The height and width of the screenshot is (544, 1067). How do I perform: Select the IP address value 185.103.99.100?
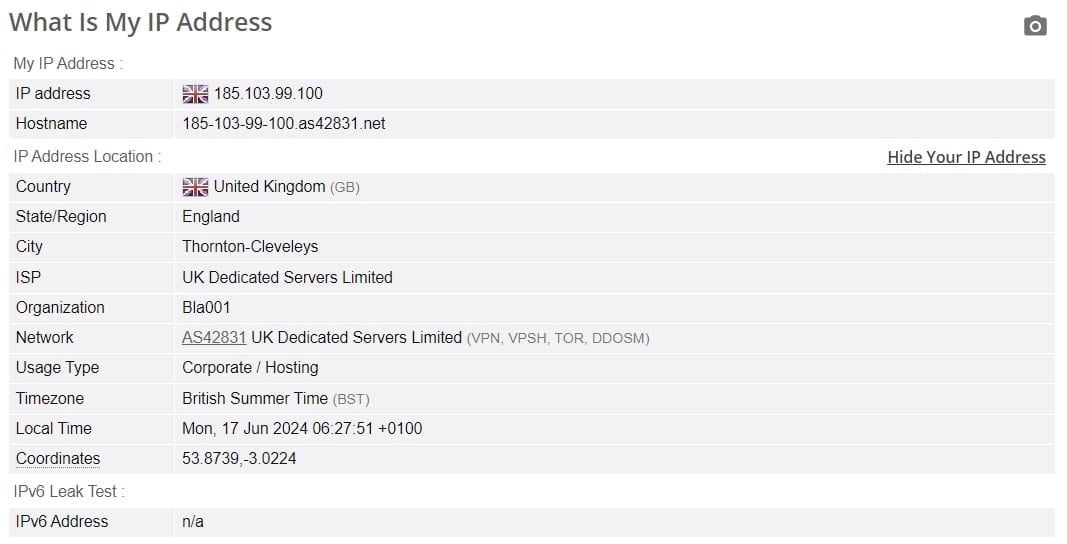268,94
